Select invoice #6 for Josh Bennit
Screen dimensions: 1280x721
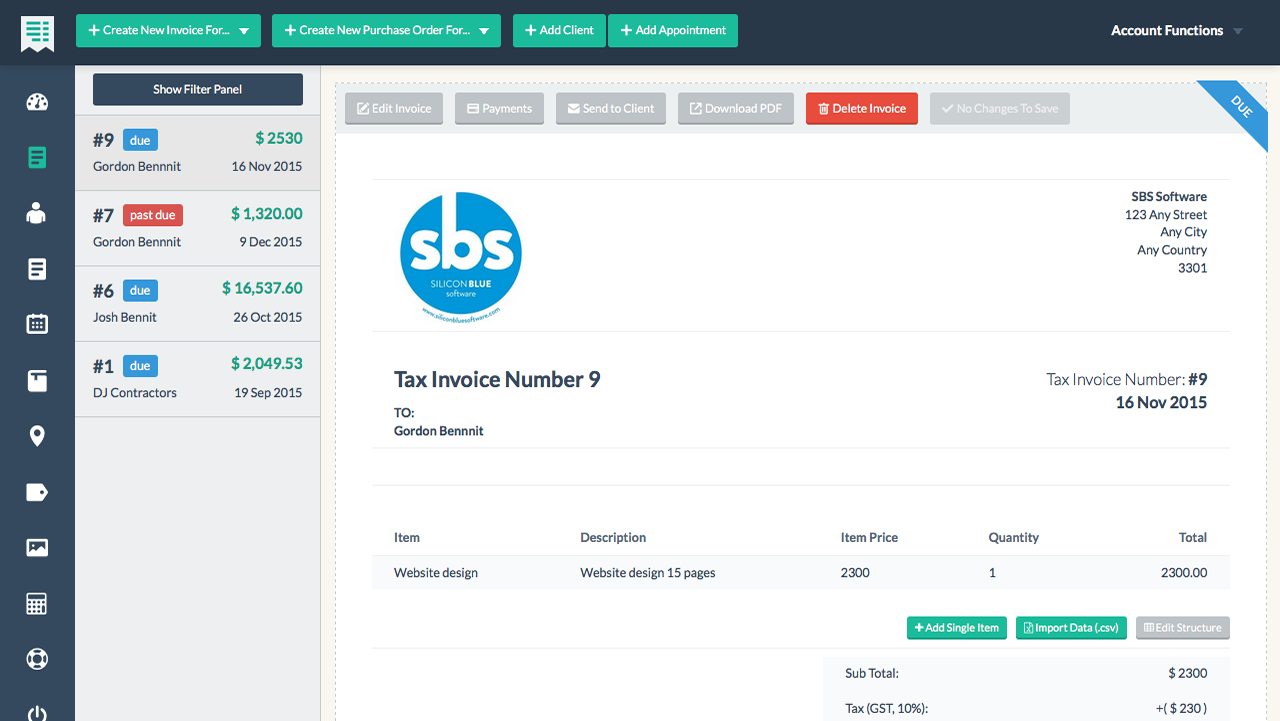click(197, 303)
